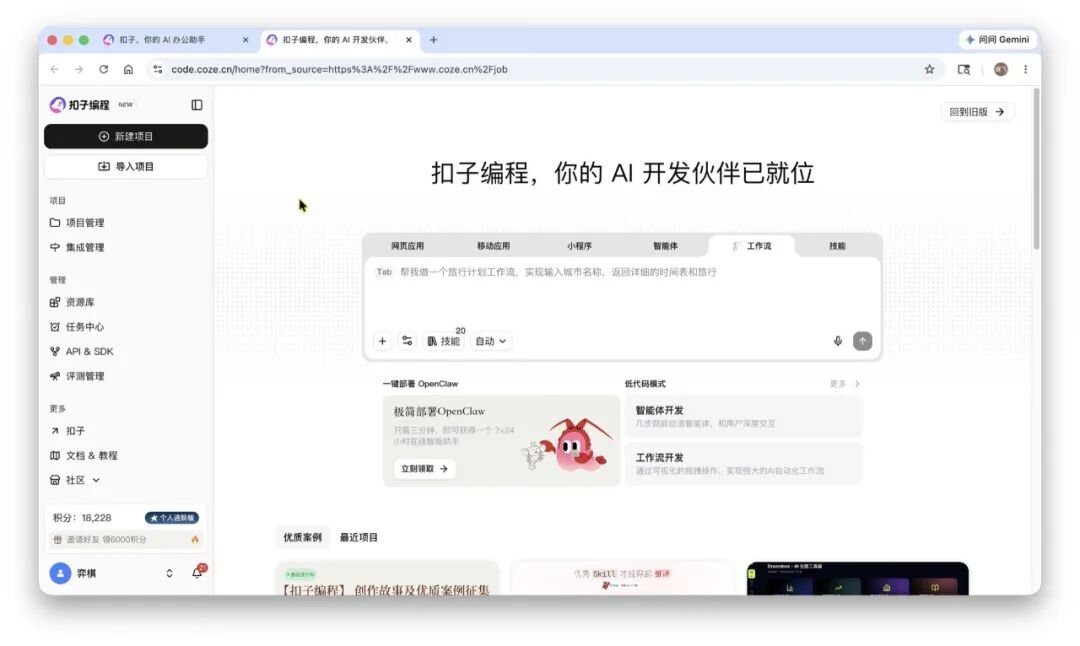Image resolution: width=1080 pixels, height=646 pixels.
Task: Click the microphone voice input icon
Action: pyautogui.click(x=838, y=341)
